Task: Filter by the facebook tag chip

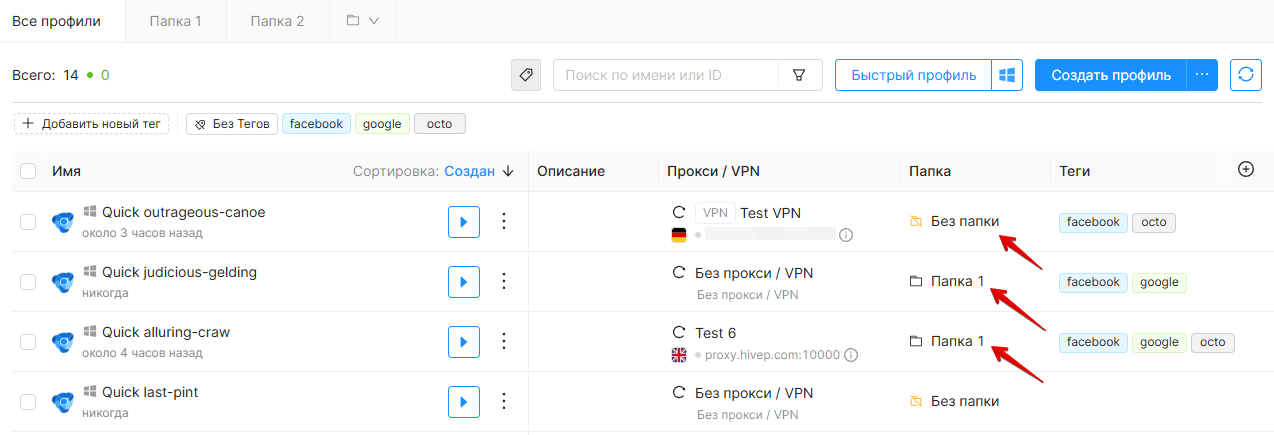Action: 316,124
